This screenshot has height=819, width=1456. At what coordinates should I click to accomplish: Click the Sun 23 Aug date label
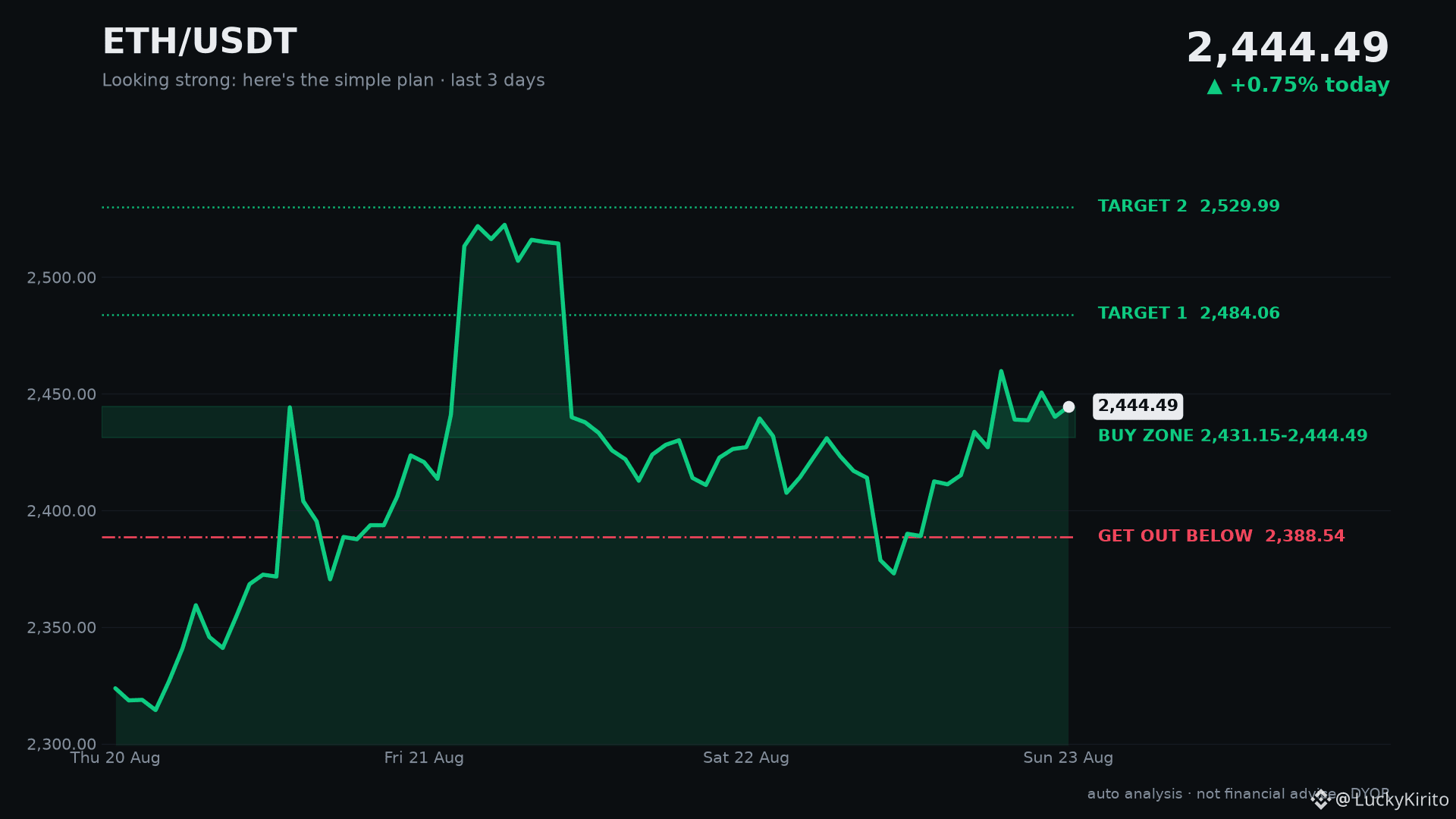click(x=1068, y=758)
